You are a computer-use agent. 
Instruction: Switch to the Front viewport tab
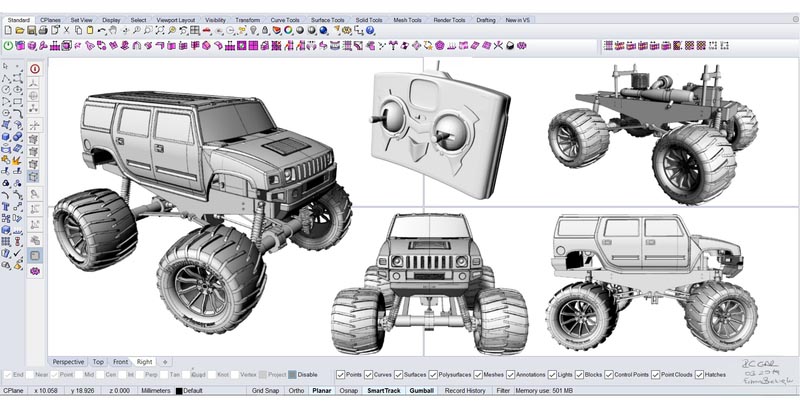click(120, 362)
